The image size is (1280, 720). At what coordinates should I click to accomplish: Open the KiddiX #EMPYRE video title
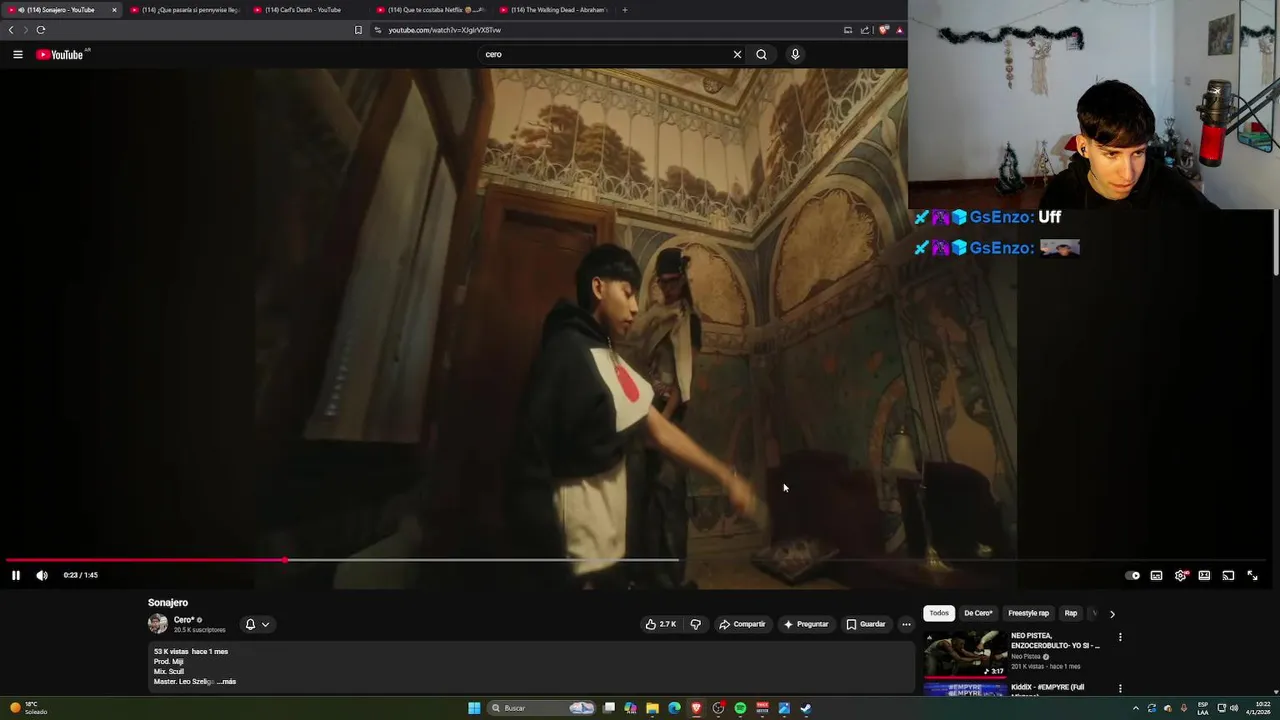(1047, 688)
